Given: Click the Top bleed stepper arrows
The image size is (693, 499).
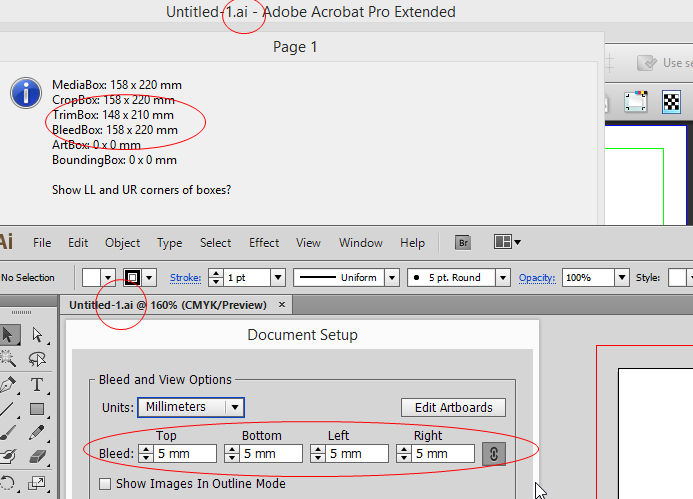Looking at the screenshot, I should click(145, 454).
